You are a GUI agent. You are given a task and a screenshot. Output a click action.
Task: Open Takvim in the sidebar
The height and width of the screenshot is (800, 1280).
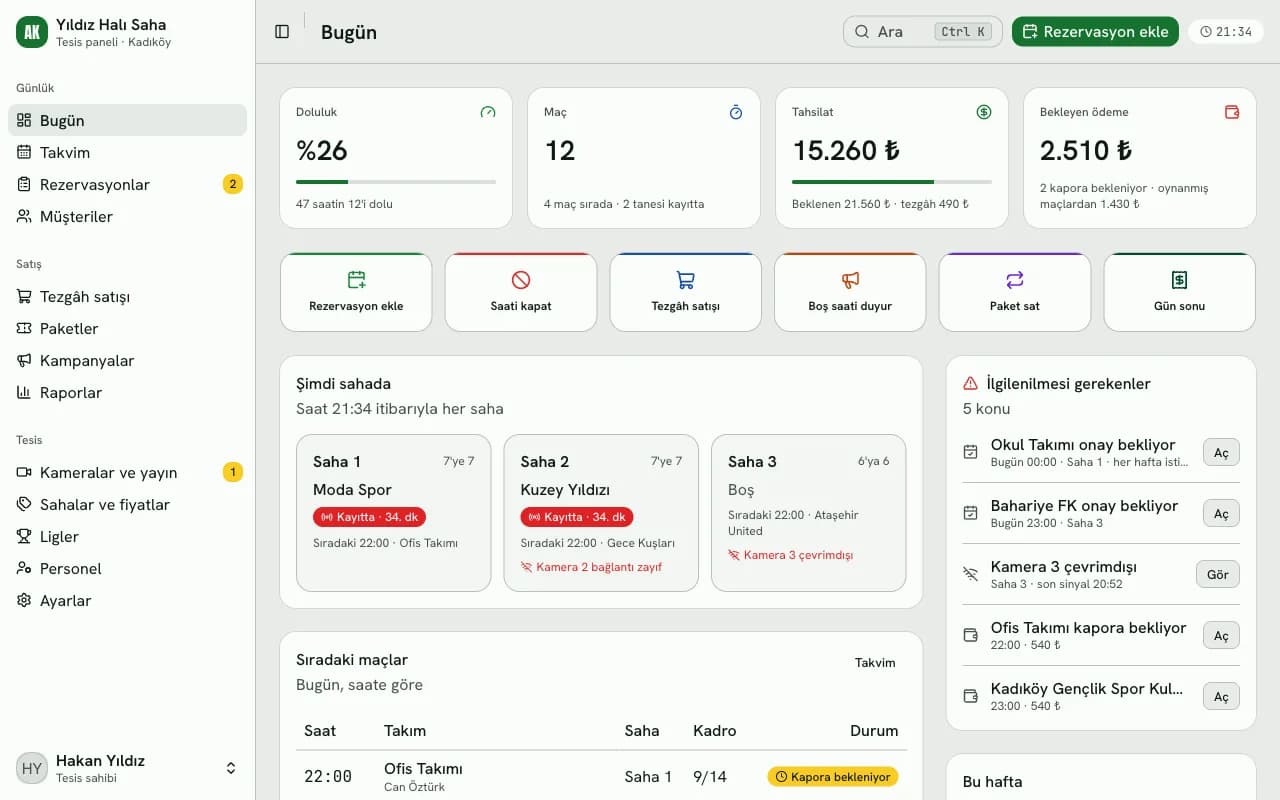(x=127, y=152)
